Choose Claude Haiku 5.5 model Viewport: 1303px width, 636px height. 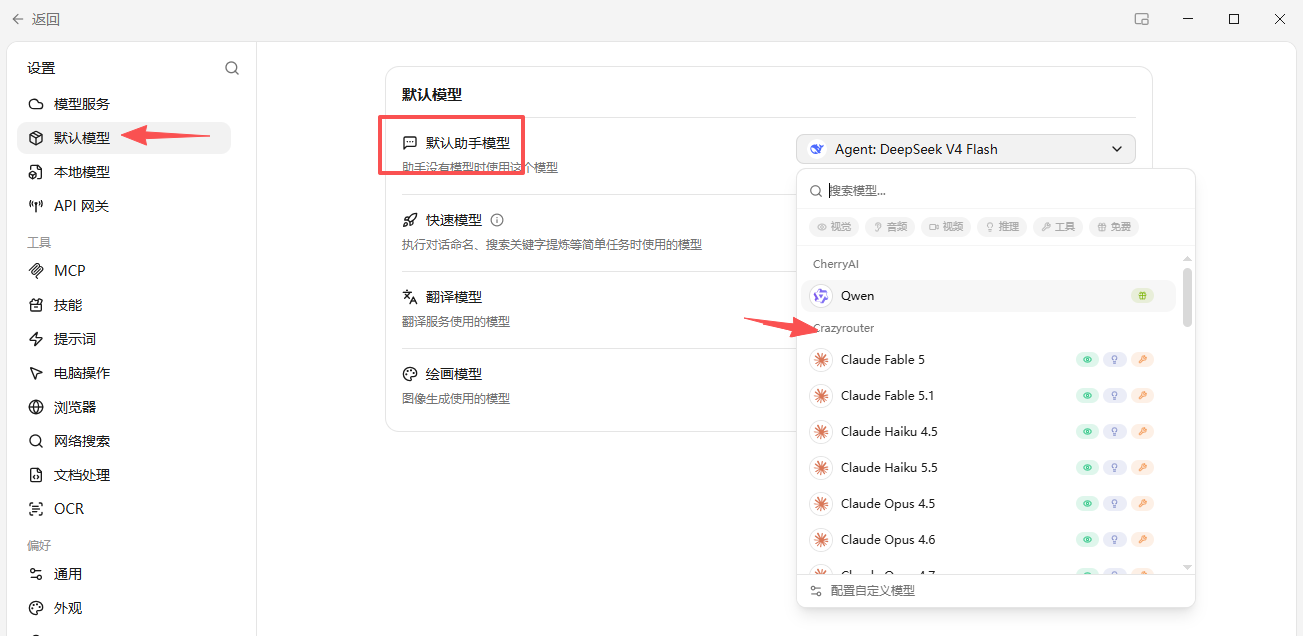988,468
